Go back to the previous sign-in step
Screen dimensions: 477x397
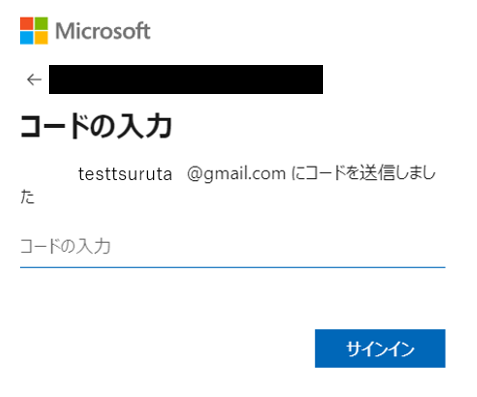[34, 80]
